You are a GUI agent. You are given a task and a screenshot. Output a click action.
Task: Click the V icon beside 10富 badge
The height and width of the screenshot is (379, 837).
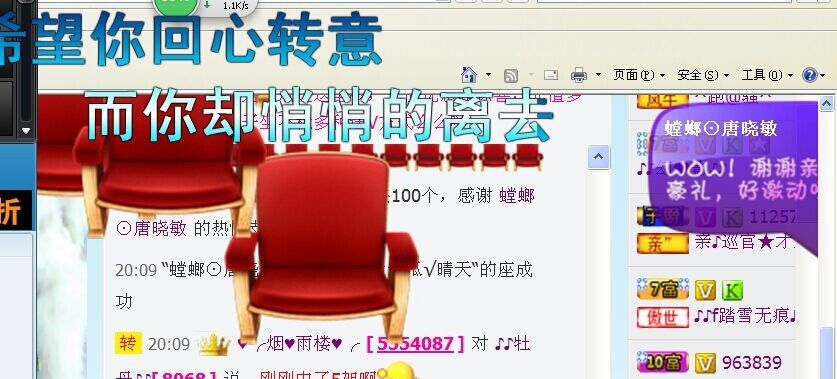tap(705, 364)
